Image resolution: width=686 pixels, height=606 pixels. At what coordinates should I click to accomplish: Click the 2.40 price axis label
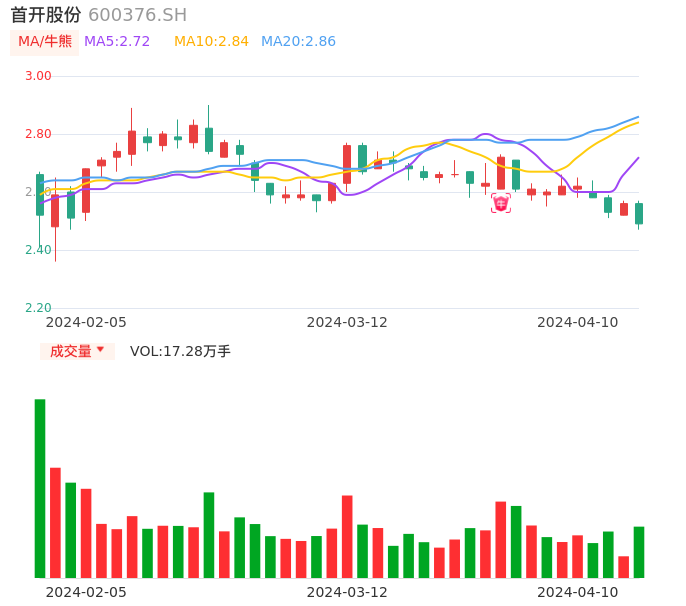click(x=38, y=250)
